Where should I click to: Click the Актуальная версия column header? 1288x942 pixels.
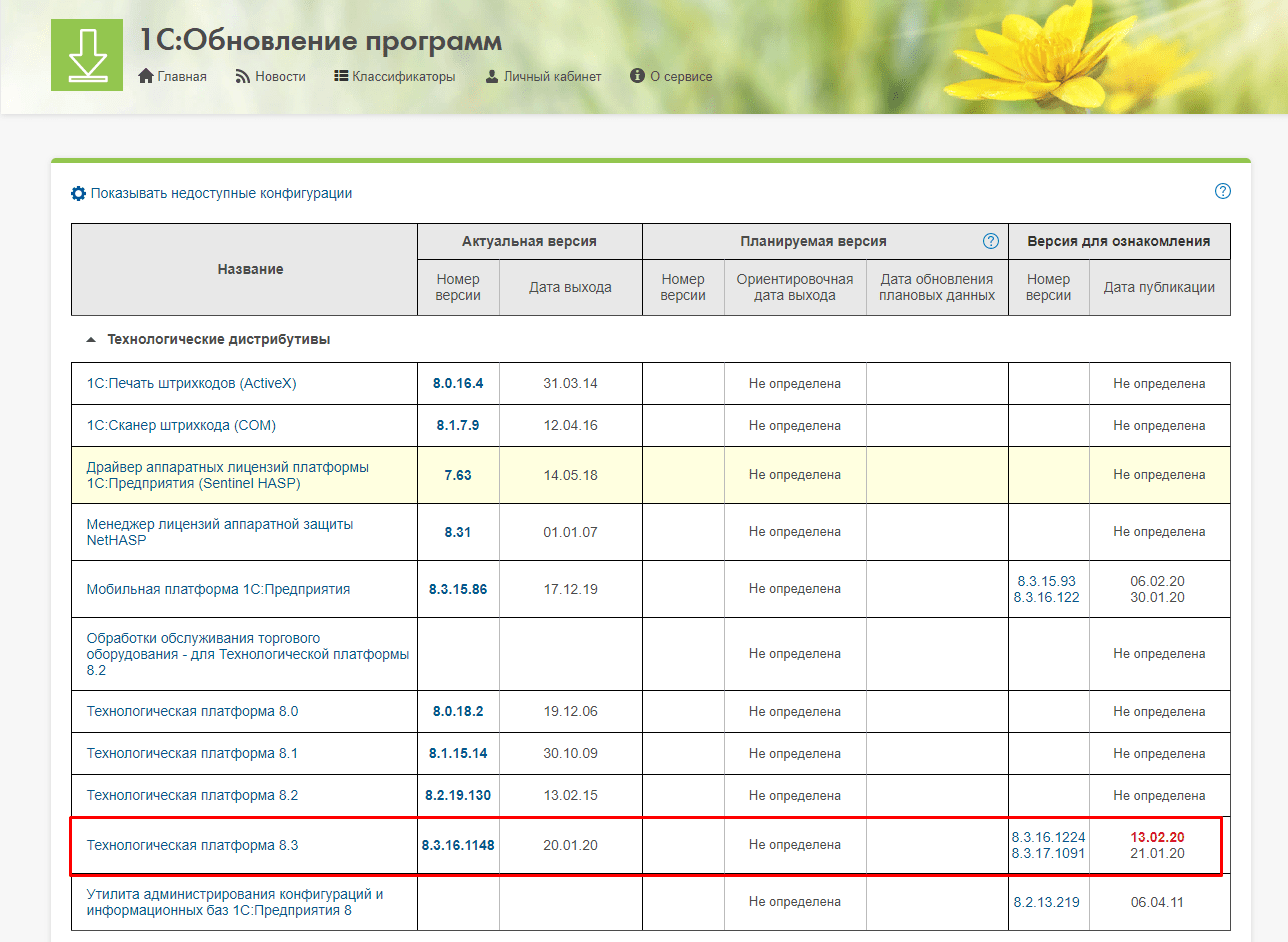(x=529, y=241)
